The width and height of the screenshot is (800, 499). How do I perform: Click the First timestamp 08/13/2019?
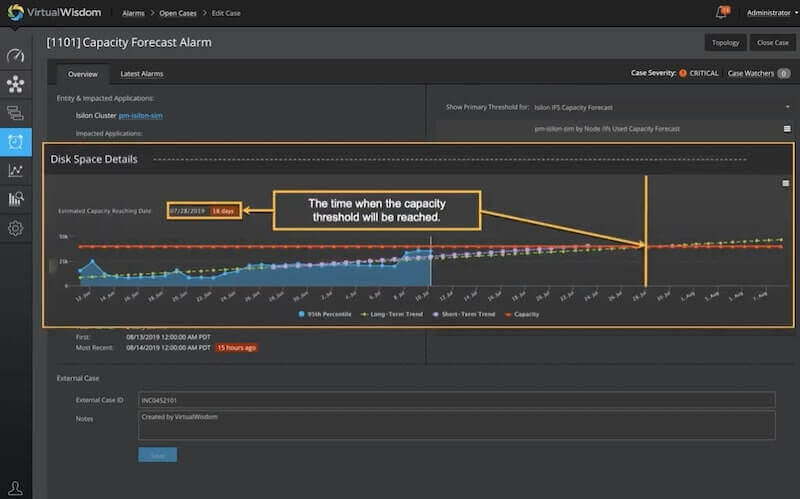click(168, 337)
